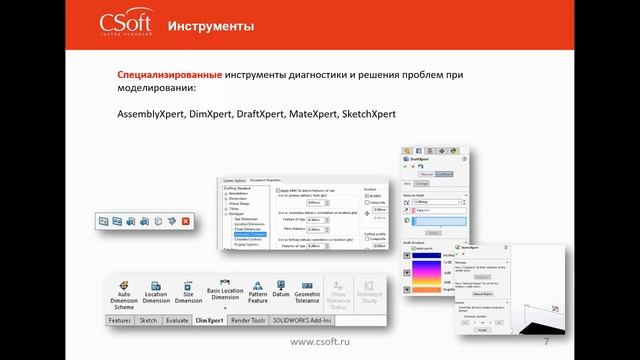Cancel SketchXpert with the red X
The width and height of the screenshot is (640, 360).
coord(463,254)
